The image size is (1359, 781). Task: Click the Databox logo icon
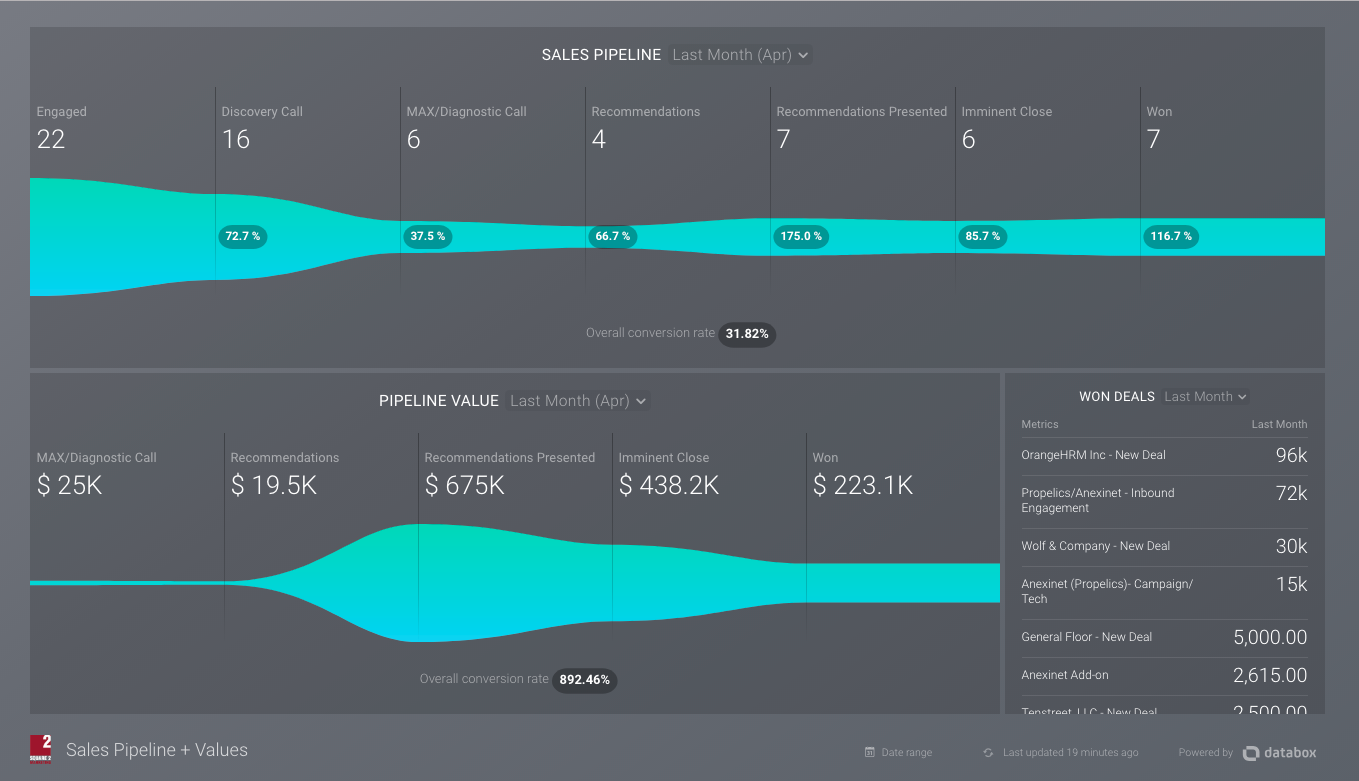click(x=1251, y=753)
